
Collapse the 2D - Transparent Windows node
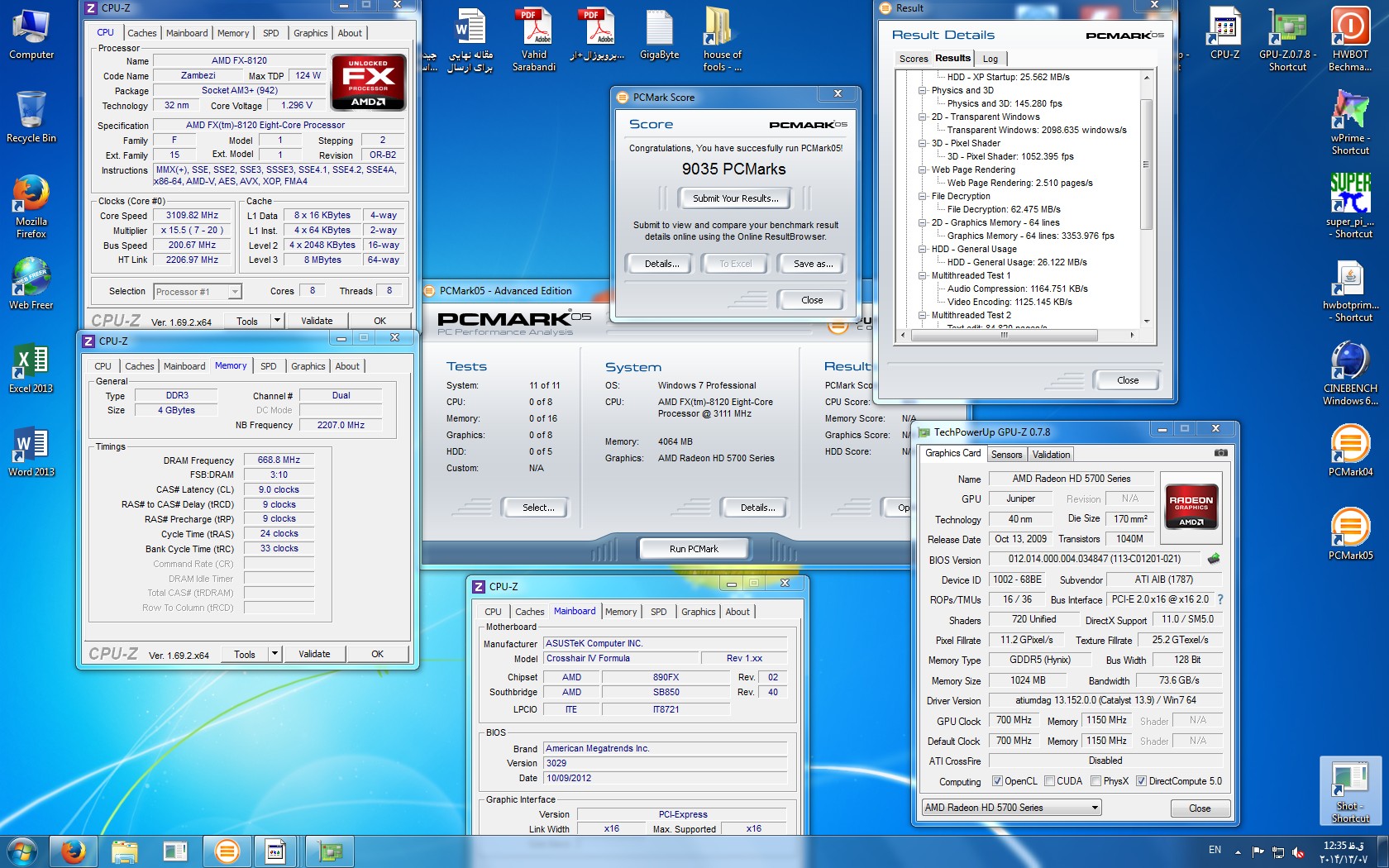pyautogui.click(x=923, y=117)
